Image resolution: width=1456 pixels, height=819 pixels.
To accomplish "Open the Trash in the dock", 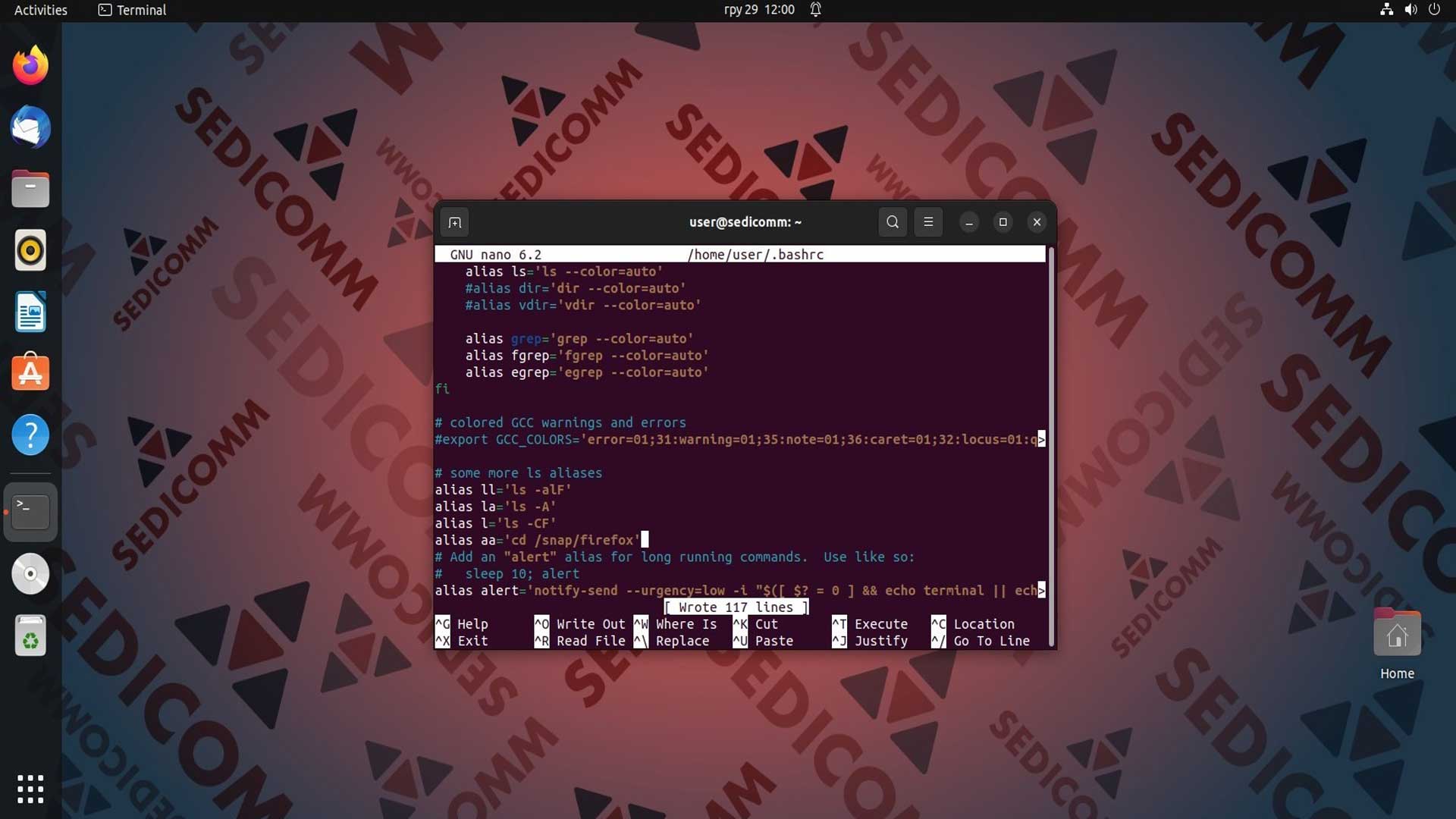I will coord(30,635).
